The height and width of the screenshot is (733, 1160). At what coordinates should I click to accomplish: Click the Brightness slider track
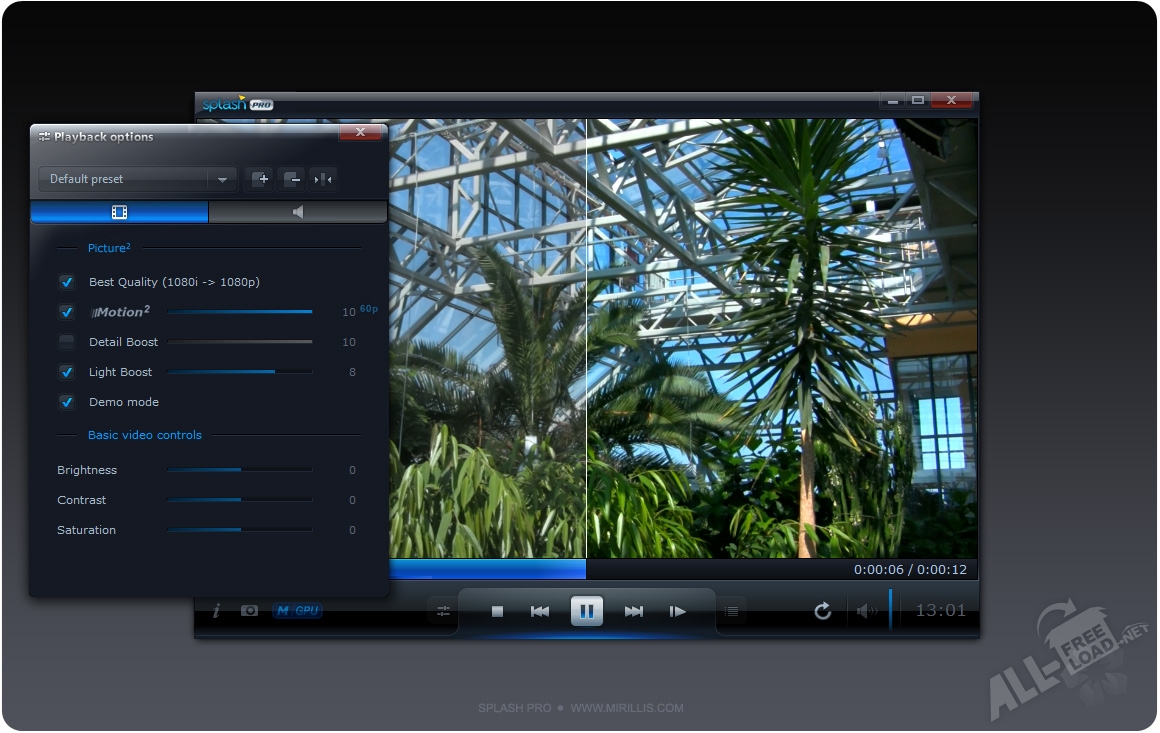point(239,470)
